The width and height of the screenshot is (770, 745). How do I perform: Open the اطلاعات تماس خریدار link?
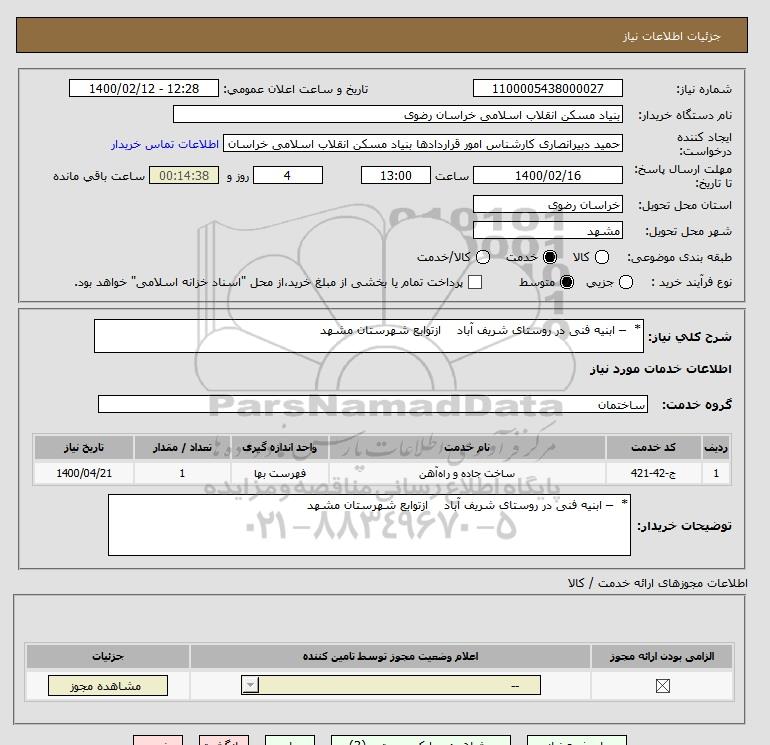click(165, 144)
